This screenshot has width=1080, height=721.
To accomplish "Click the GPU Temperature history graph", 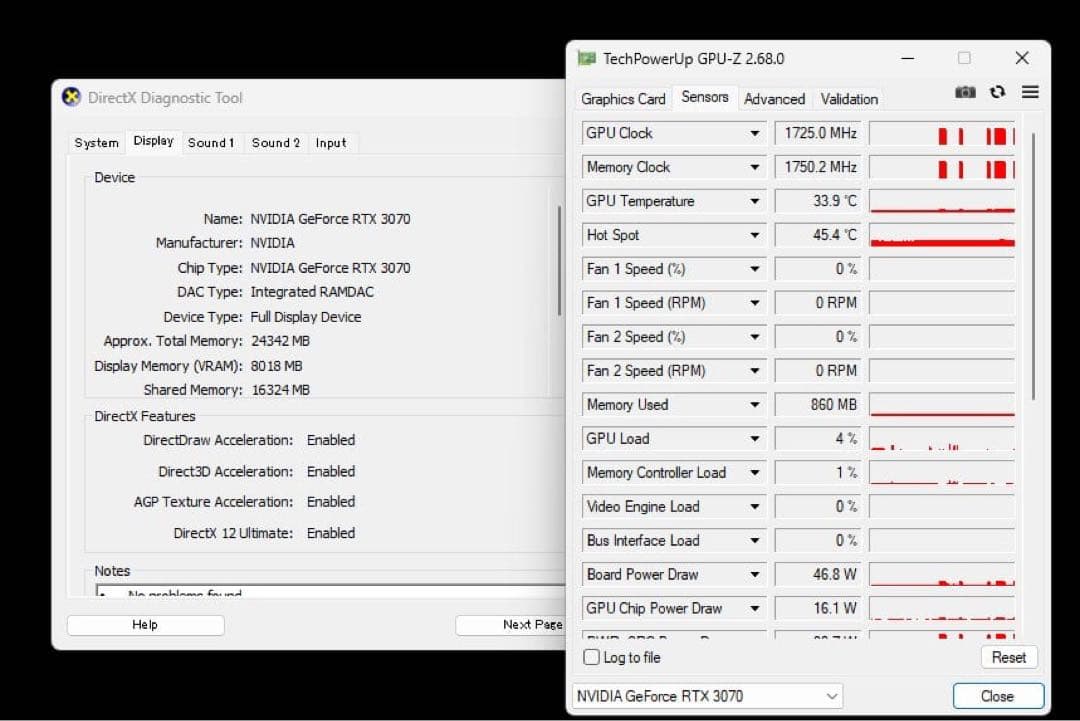I will (942, 201).
